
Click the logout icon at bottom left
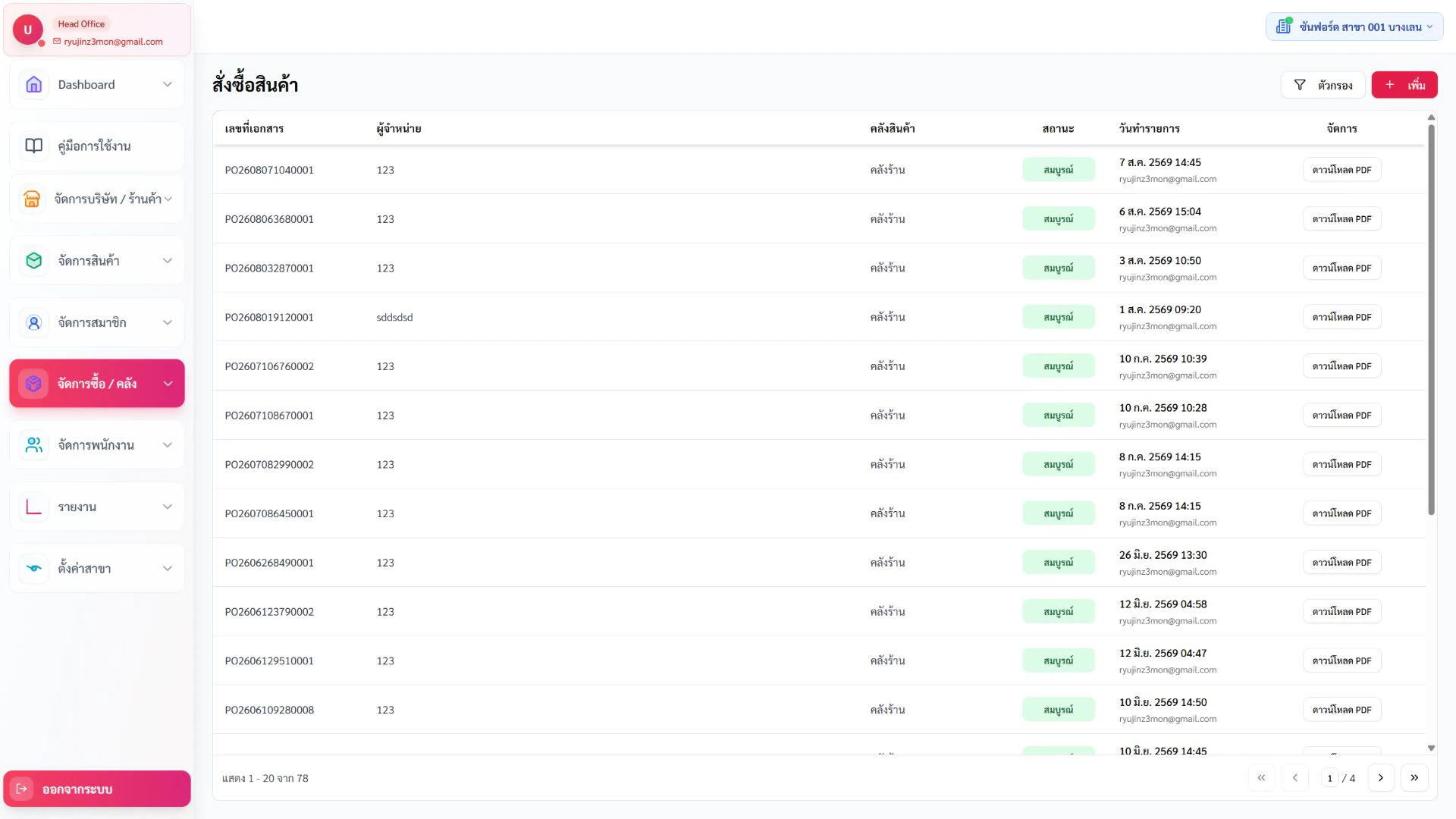22,789
